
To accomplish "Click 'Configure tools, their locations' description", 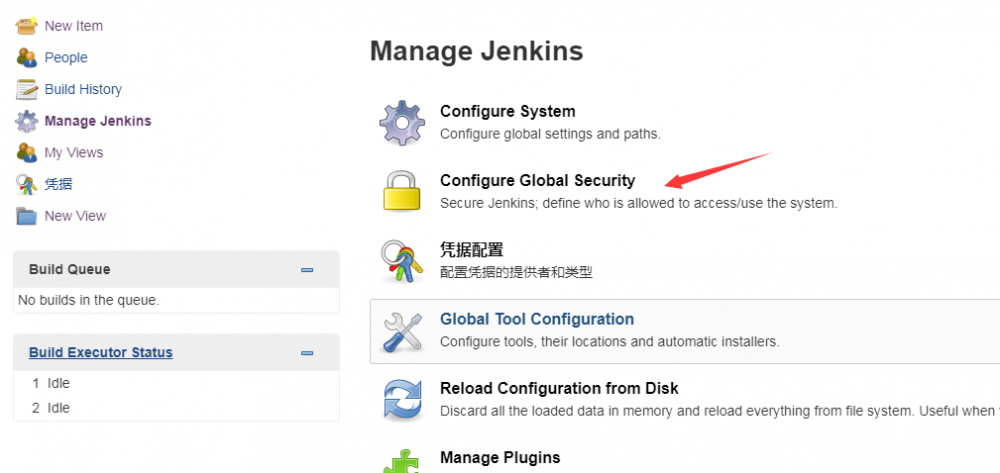I will pyautogui.click(x=610, y=342).
